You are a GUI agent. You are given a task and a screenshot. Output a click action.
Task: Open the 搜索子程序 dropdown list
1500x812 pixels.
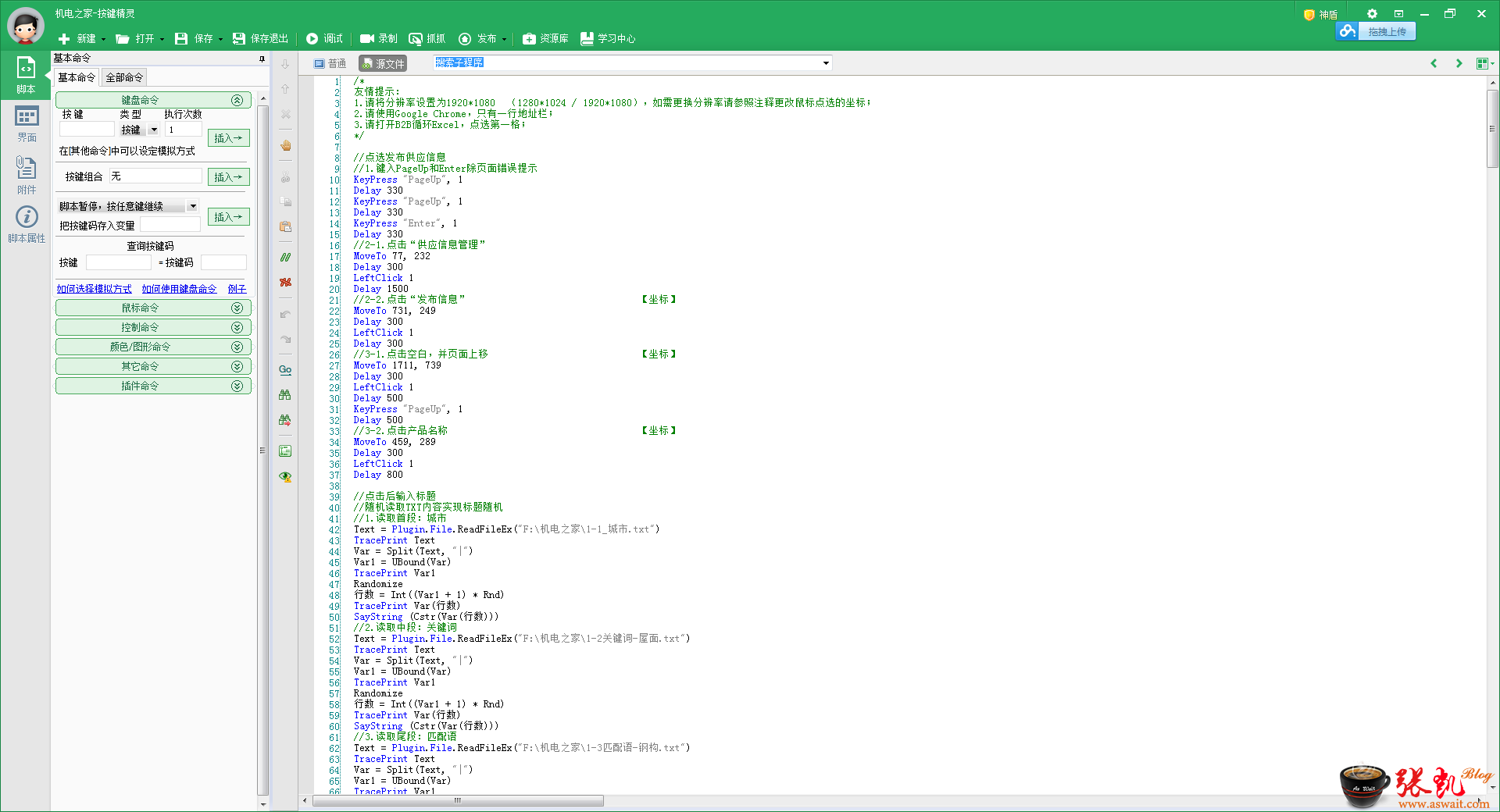[826, 63]
